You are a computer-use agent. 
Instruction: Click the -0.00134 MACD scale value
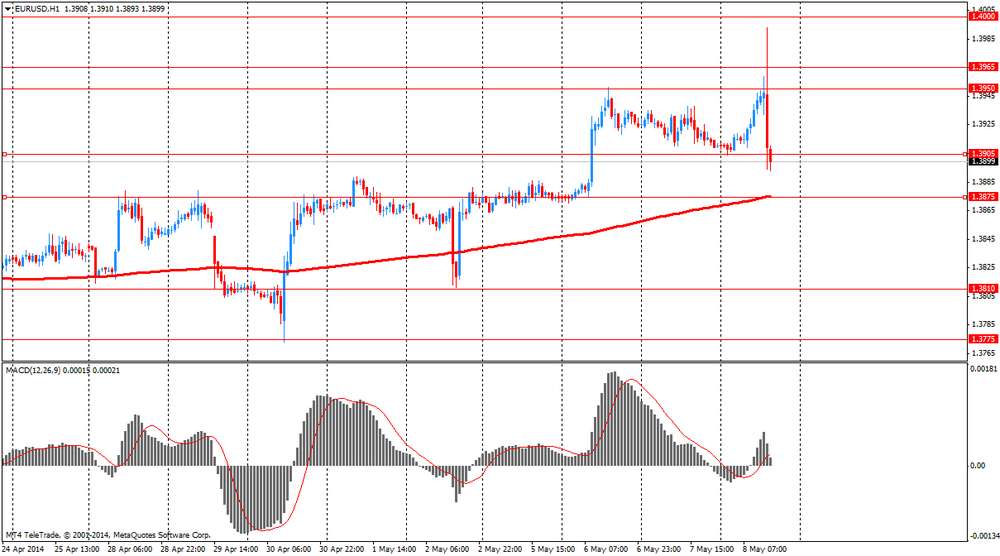[x=983, y=535]
